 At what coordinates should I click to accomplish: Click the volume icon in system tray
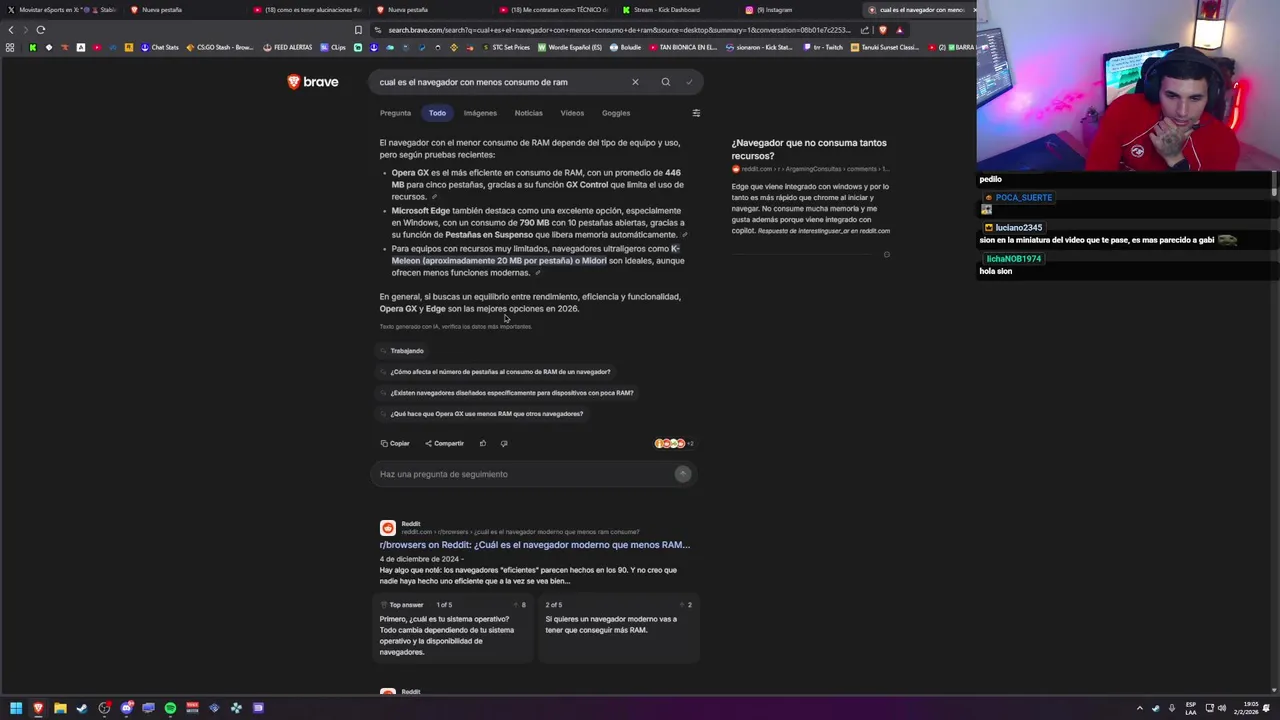[1221, 708]
